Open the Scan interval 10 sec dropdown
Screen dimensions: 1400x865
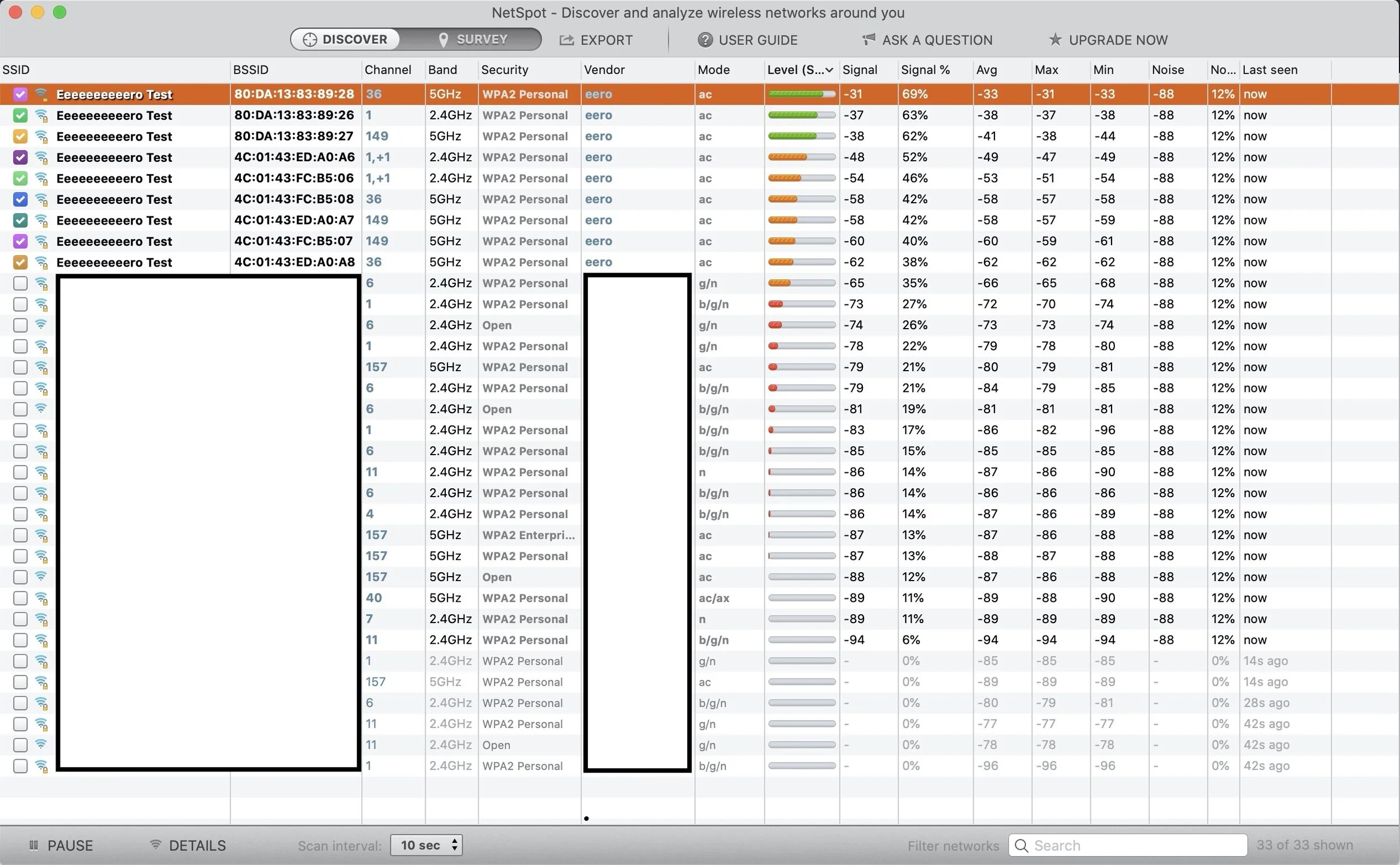click(x=426, y=845)
